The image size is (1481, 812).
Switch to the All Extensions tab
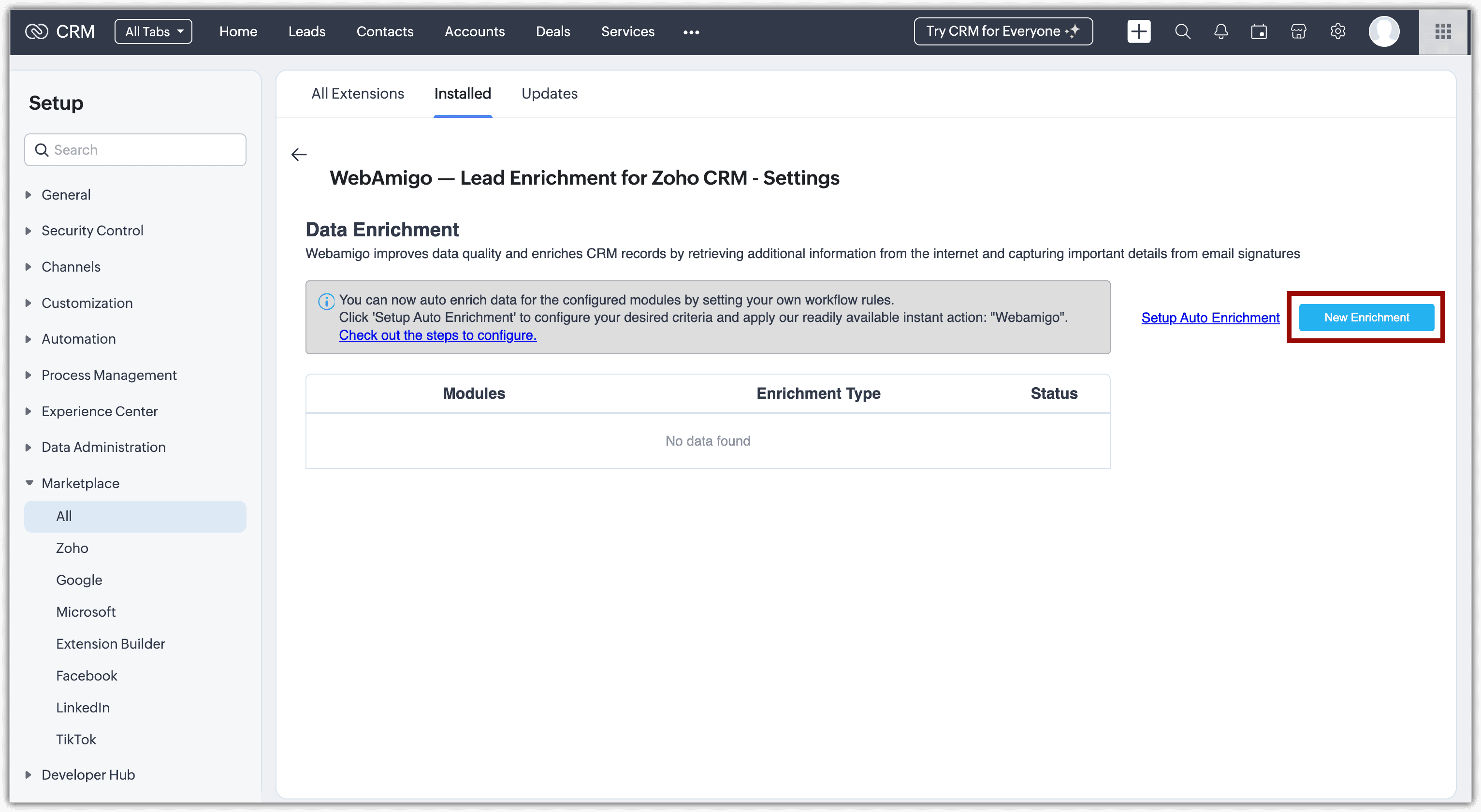[357, 94]
